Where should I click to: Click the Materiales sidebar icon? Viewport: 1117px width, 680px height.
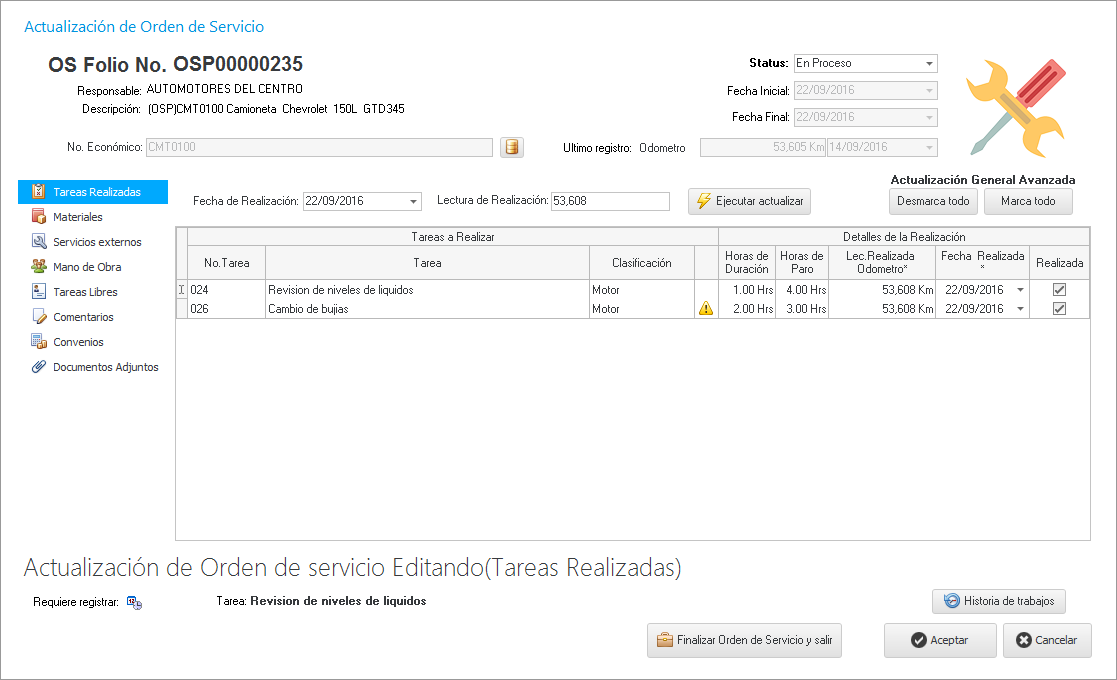39,217
